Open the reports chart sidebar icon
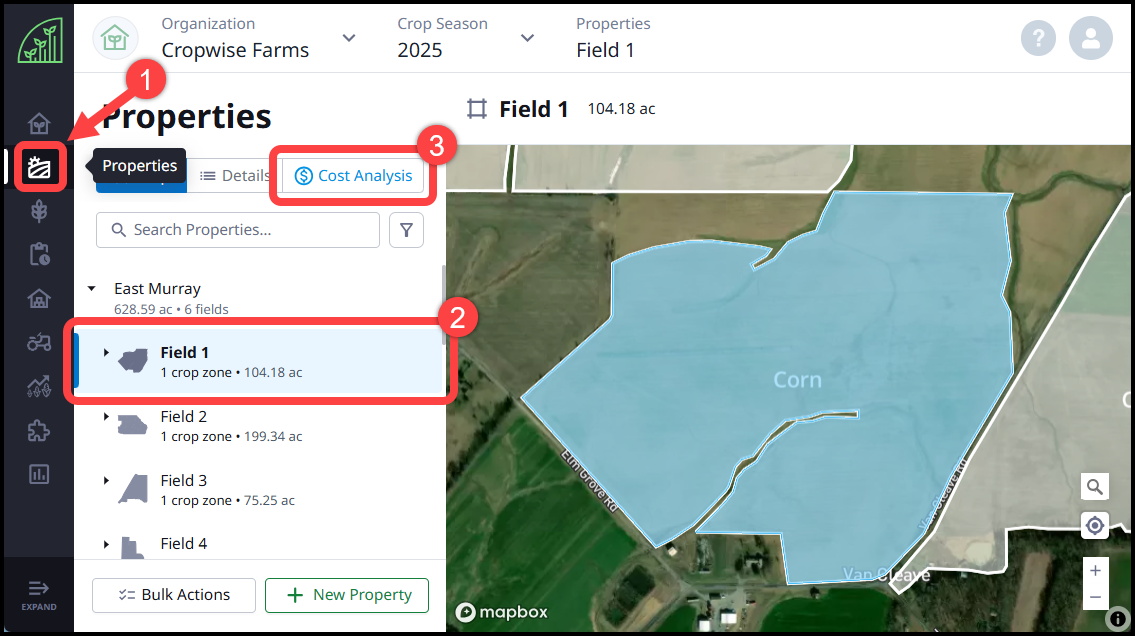The height and width of the screenshot is (636, 1135). (39, 474)
